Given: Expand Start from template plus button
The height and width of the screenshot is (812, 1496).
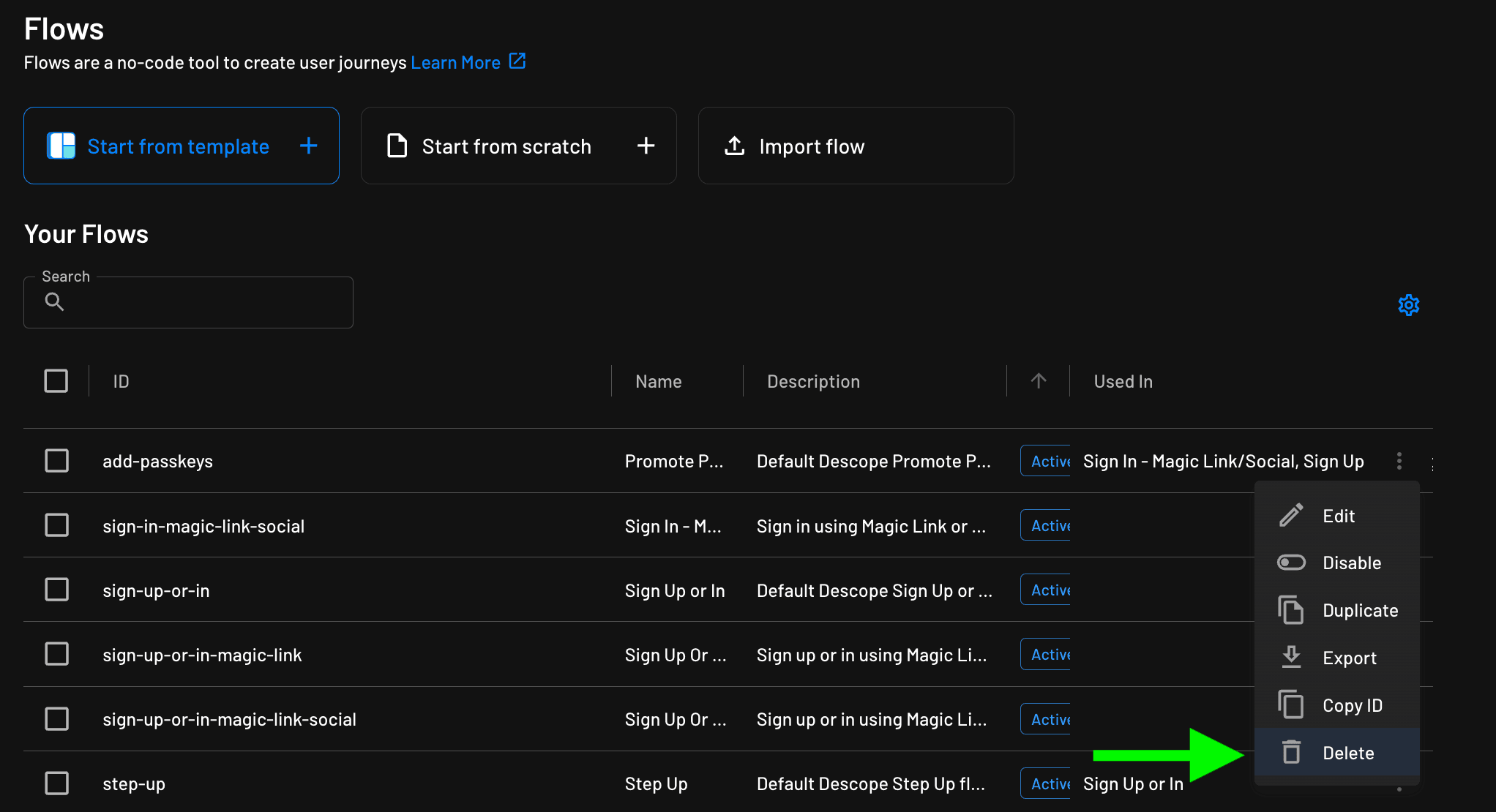Looking at the screenshot, I should [308, 146].
